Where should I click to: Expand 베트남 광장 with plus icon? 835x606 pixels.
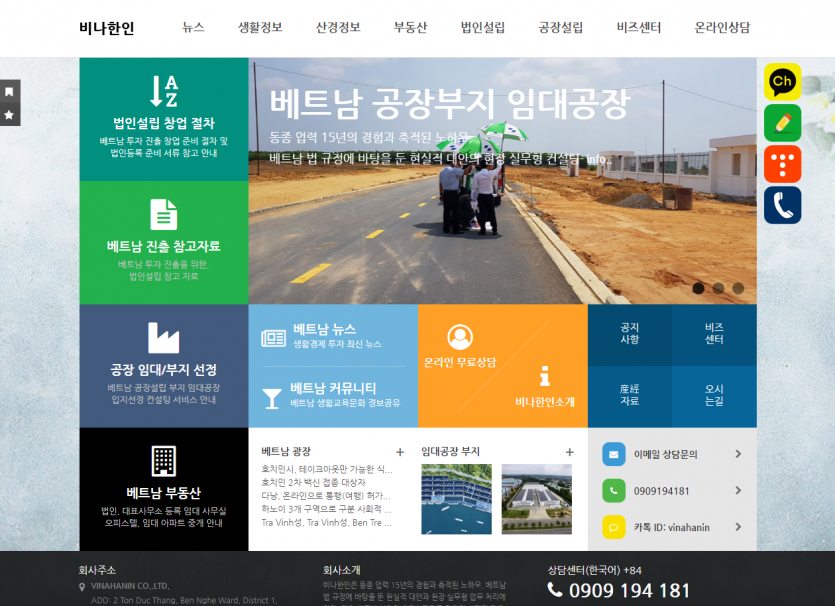[400, 452]
